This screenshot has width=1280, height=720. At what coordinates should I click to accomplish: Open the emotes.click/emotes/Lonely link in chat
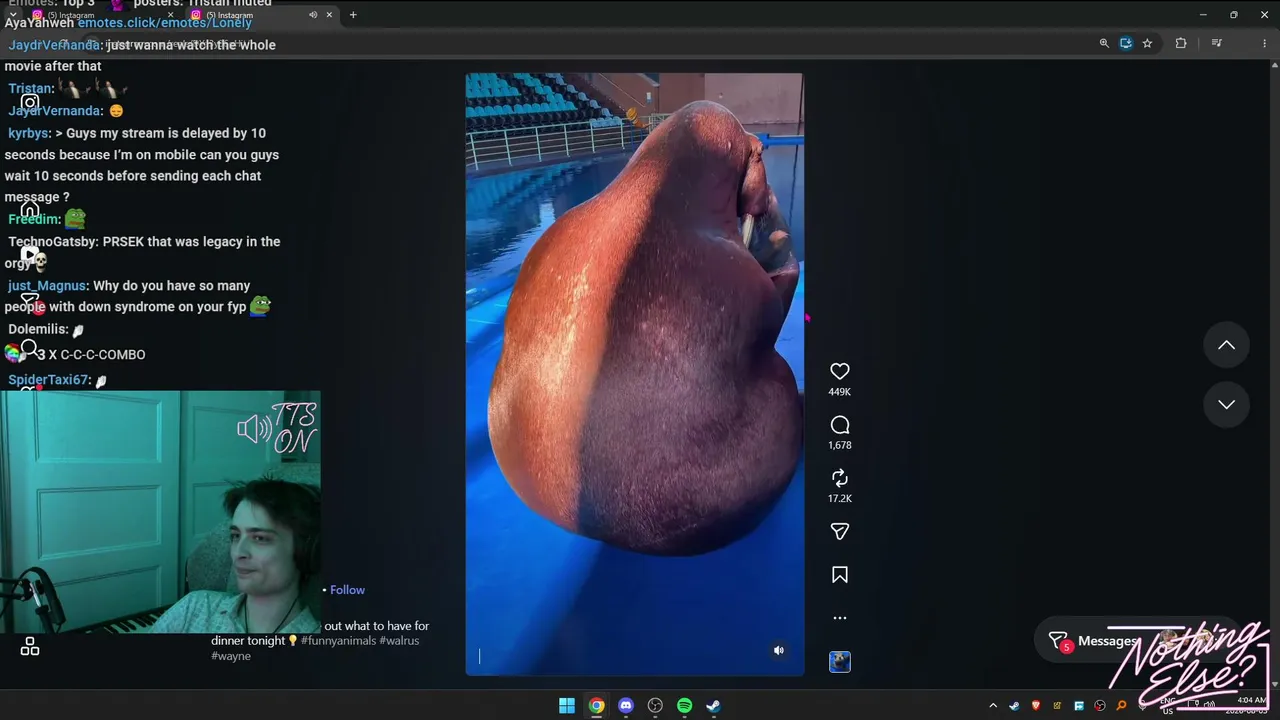pos(165,22)
